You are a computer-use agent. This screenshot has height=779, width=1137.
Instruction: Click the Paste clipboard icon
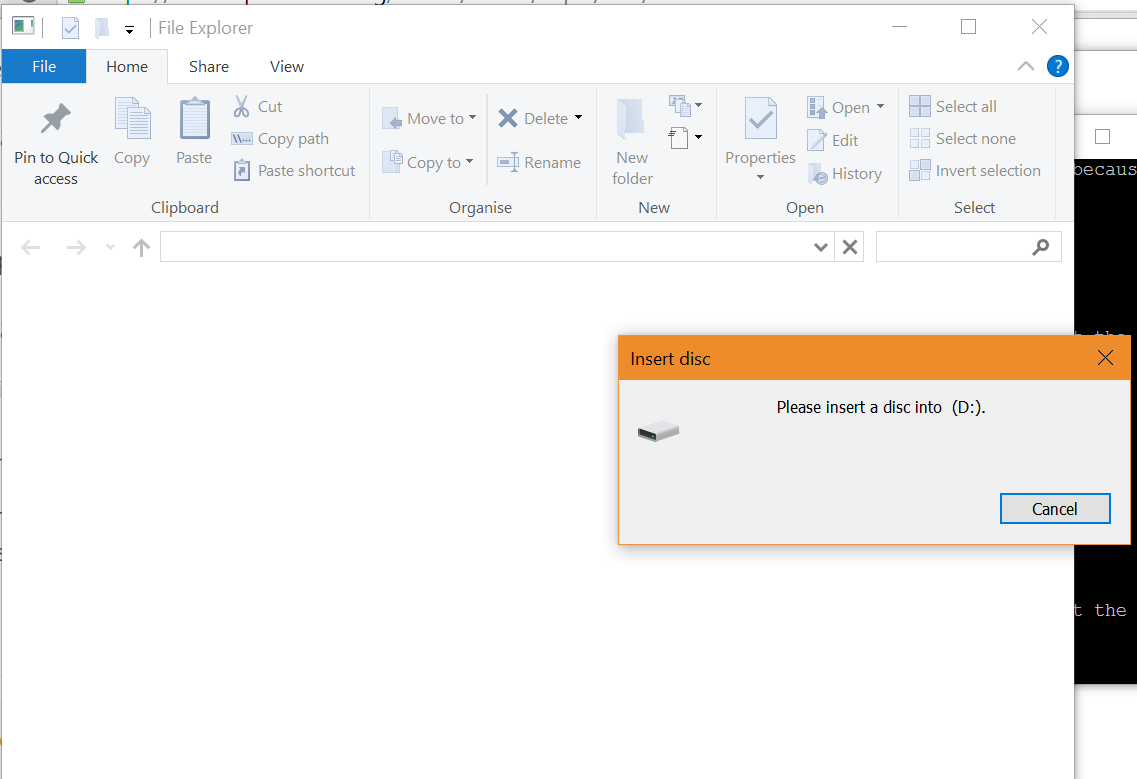tap(194, 119)
